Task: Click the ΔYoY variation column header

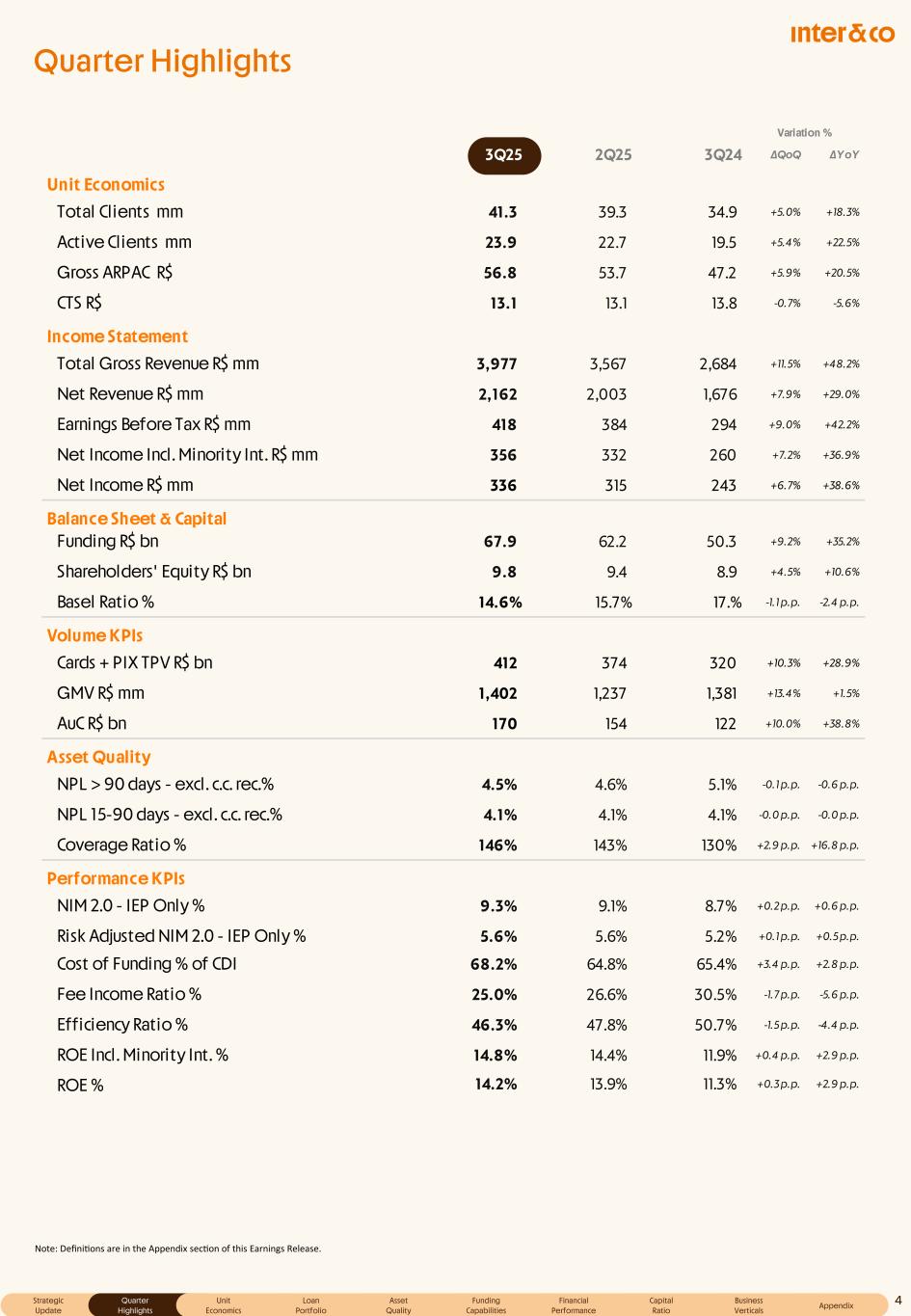Action: click(x=844, y=155)
